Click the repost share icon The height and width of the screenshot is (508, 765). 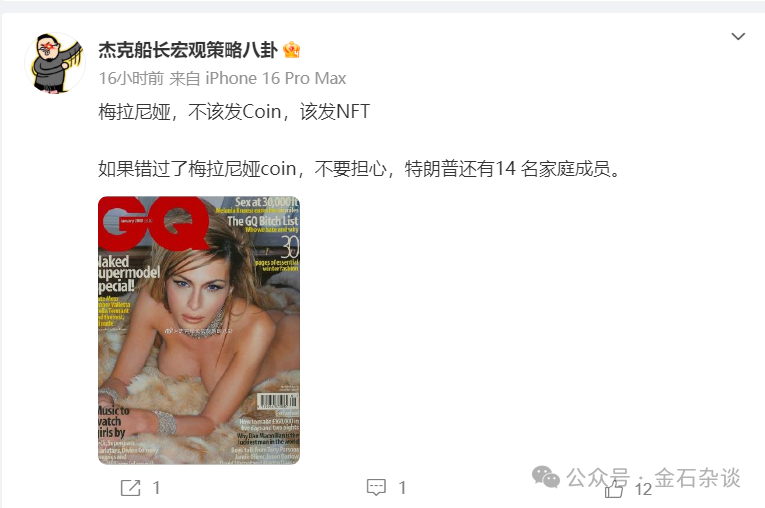coord(130,488)
